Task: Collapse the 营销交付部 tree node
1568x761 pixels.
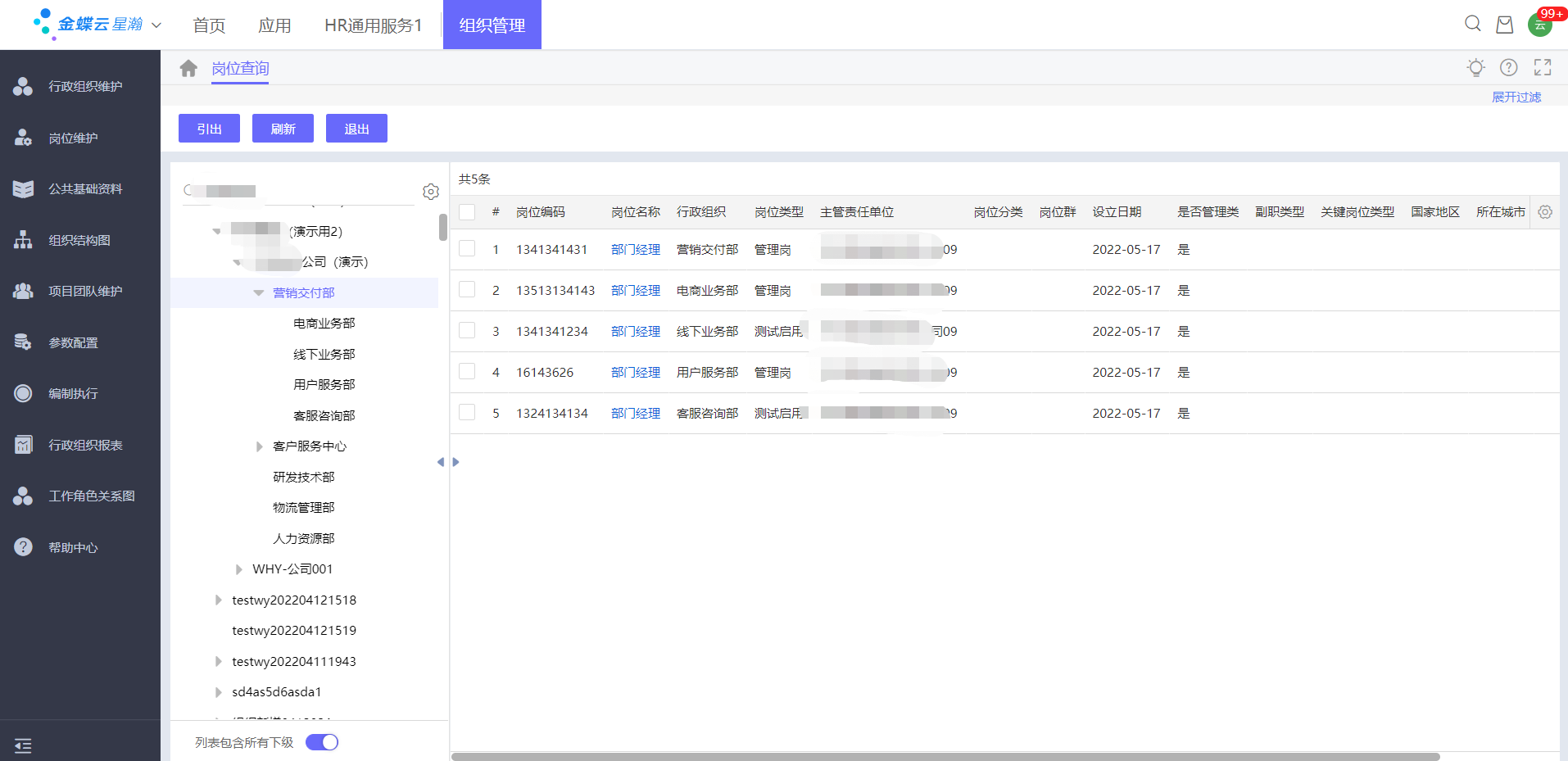Action: click(258, 292)
